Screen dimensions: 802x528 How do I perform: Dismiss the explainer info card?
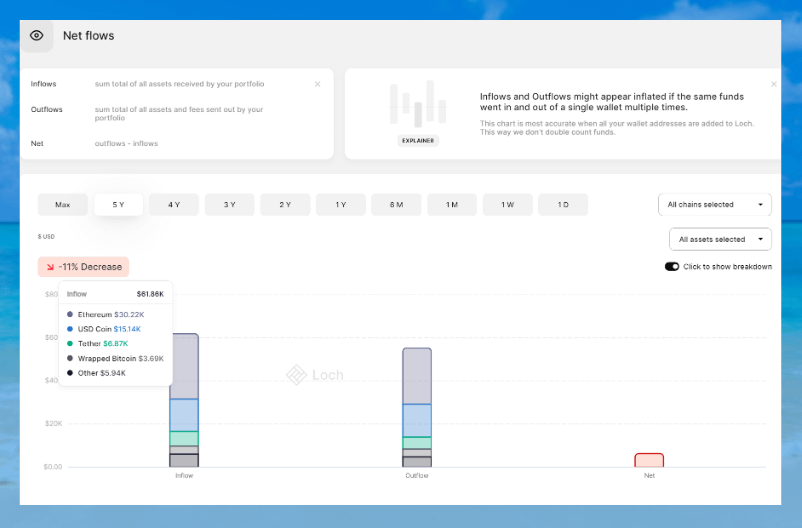coord(774,84)
